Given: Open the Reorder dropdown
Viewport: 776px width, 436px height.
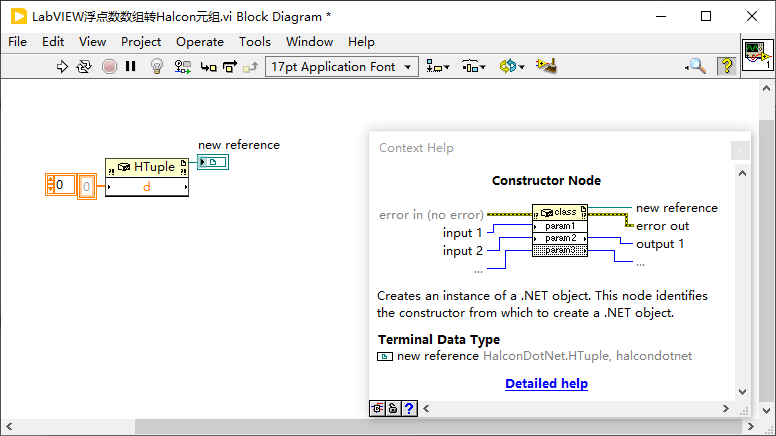Looking at the screenshot, I should point(511,66).
